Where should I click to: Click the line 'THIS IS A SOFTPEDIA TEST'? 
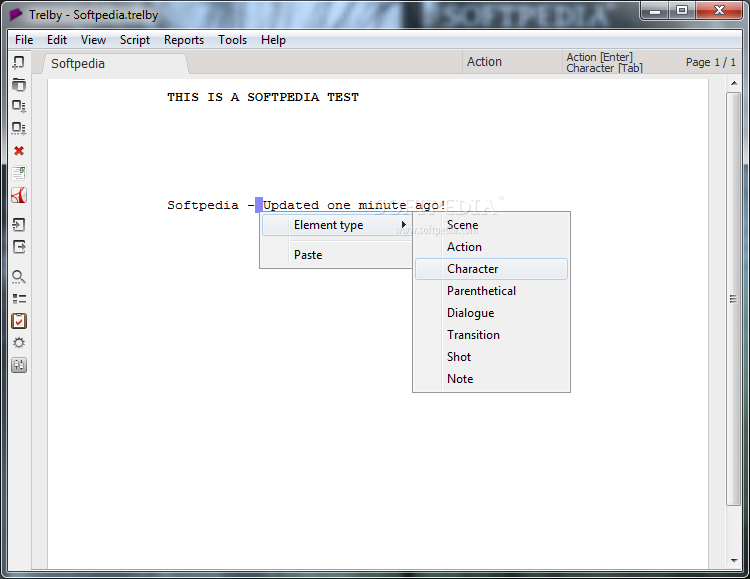[263, 97]
